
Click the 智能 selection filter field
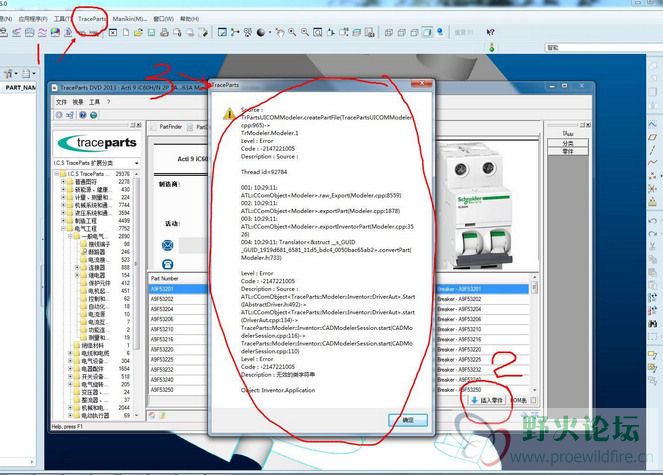(603, 47)
